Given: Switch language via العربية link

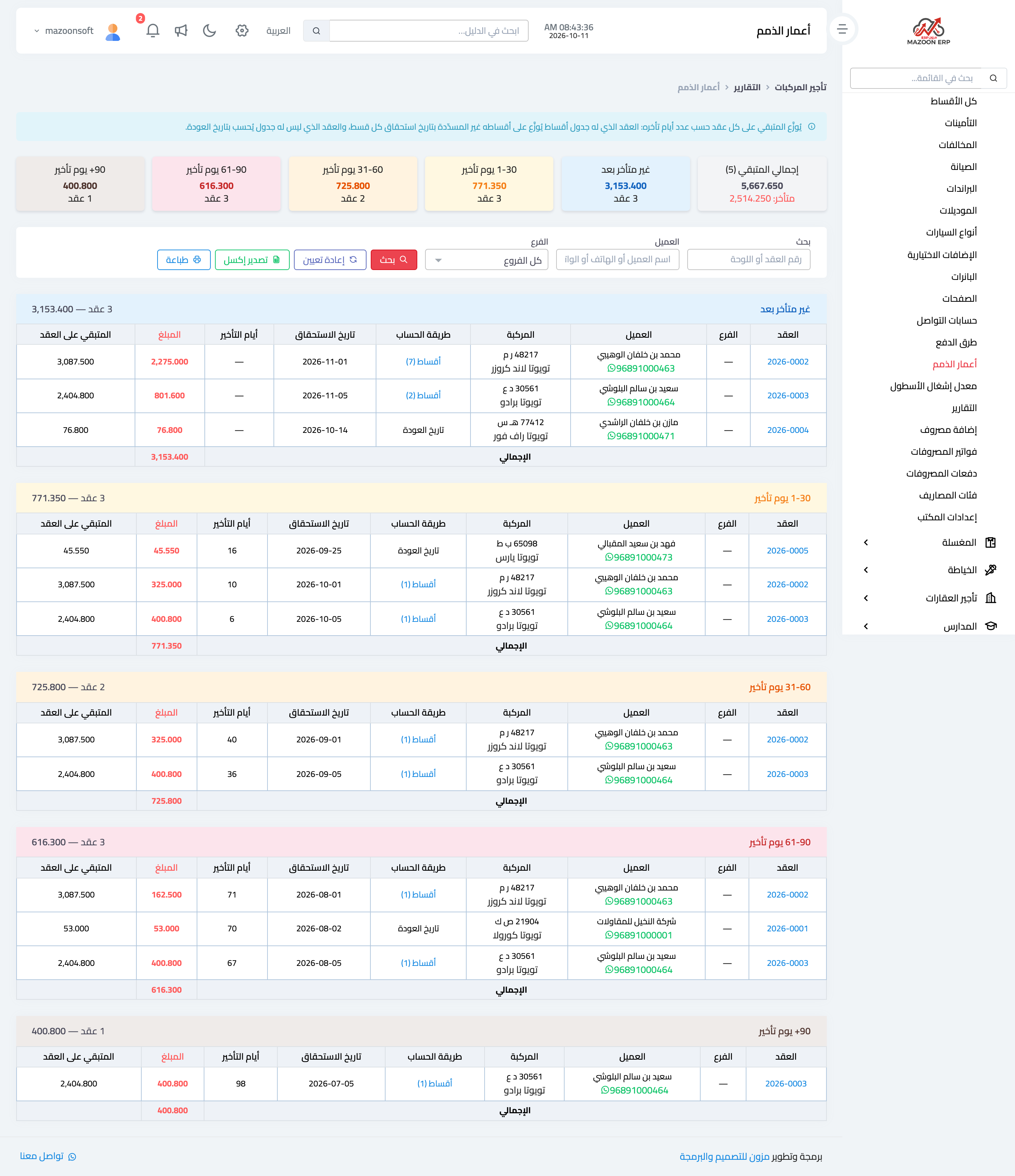Looking at the screenshot, I should [x=278, y=31].
